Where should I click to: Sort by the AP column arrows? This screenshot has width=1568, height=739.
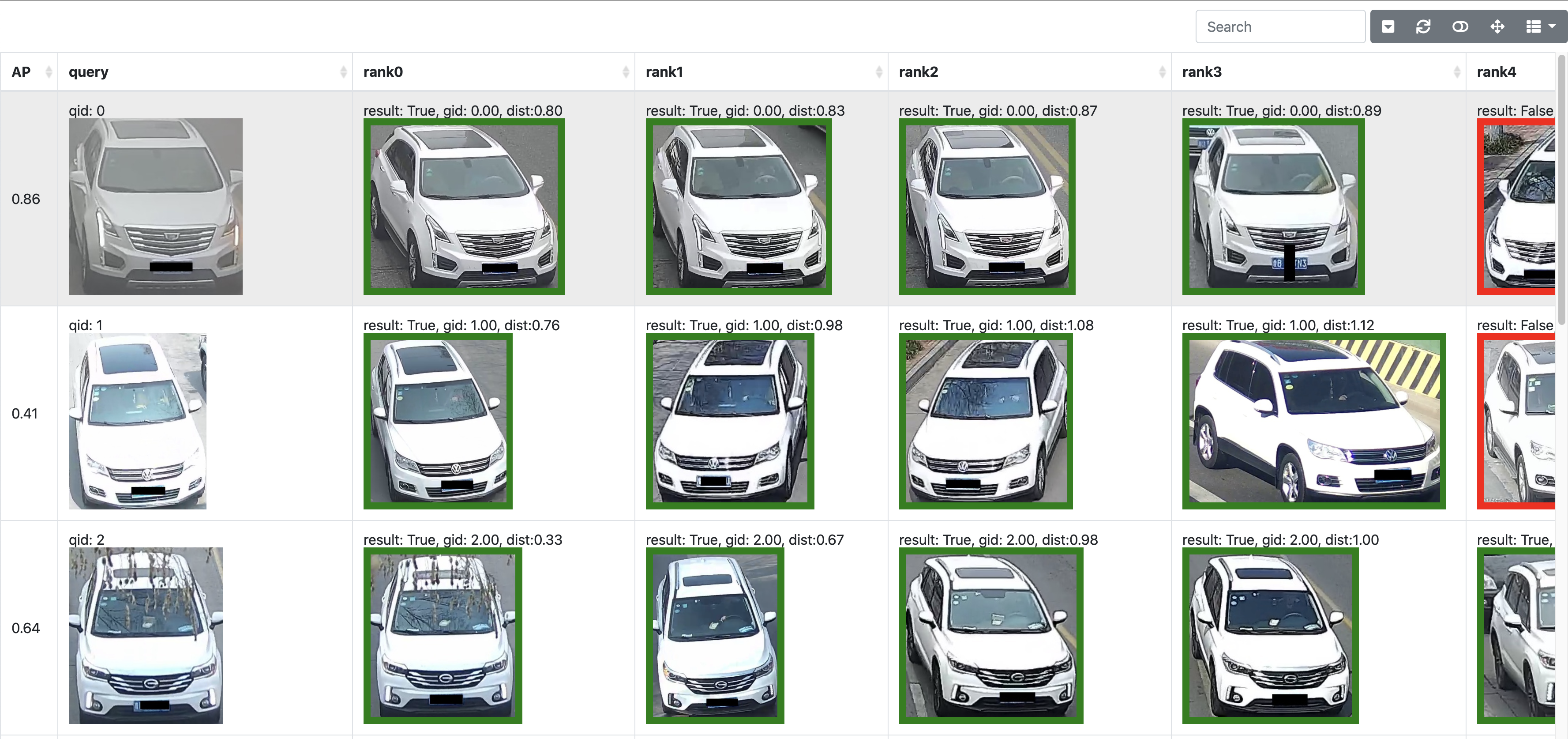49,72
